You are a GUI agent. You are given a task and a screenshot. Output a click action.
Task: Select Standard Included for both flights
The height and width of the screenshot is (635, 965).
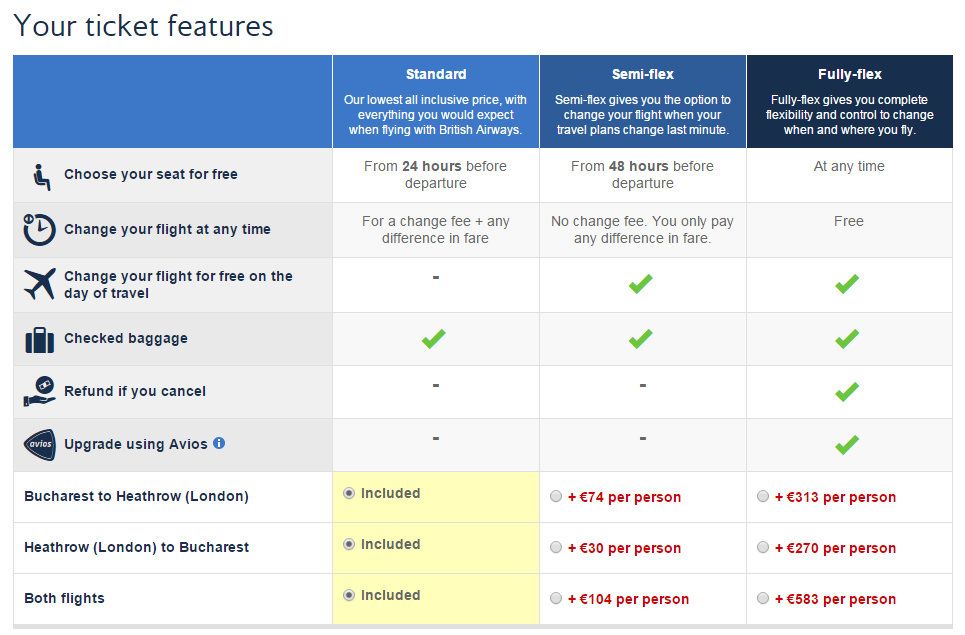click(349, 595)
